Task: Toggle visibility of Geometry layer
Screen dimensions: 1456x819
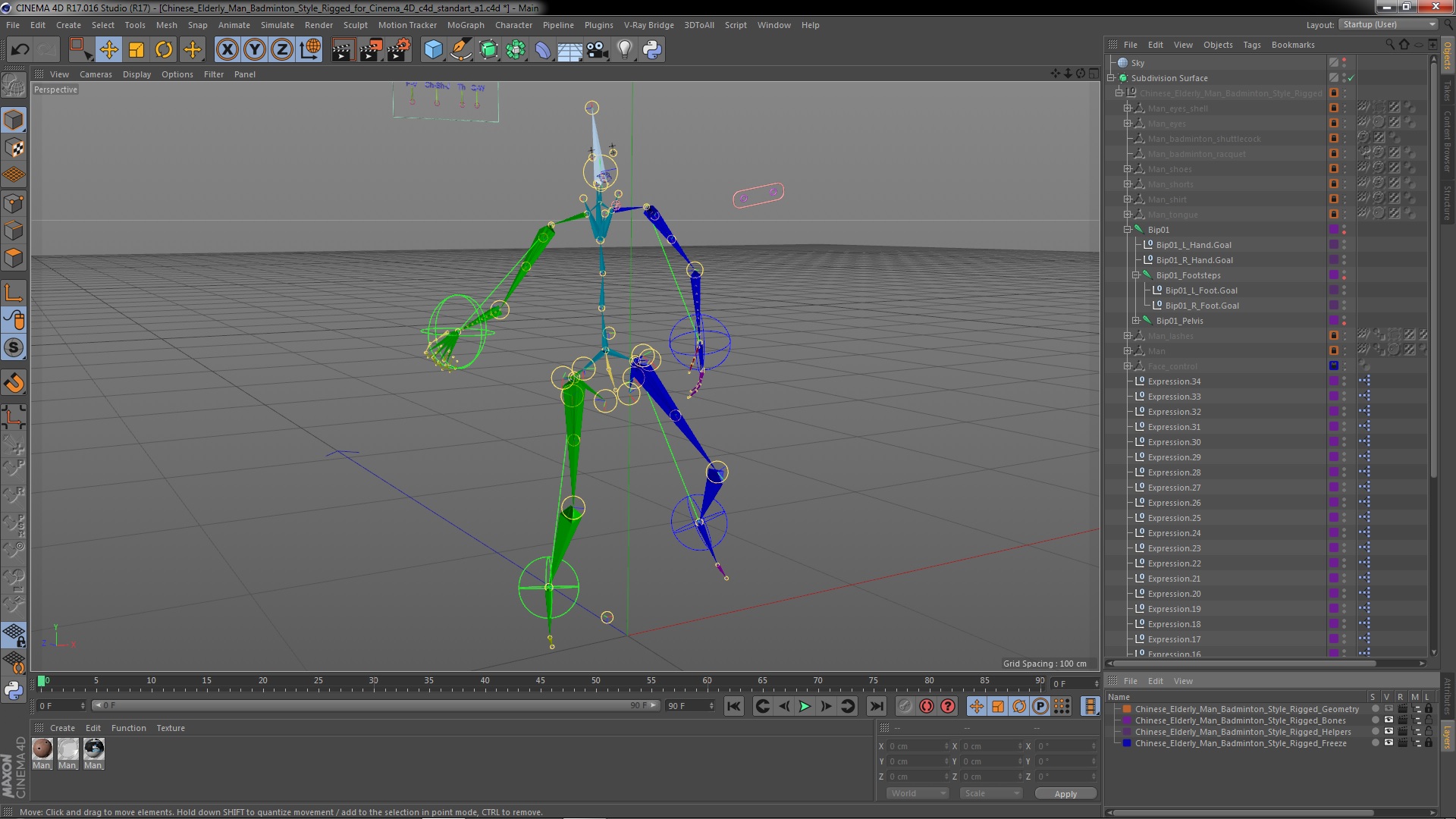Action: point(1389,709)
